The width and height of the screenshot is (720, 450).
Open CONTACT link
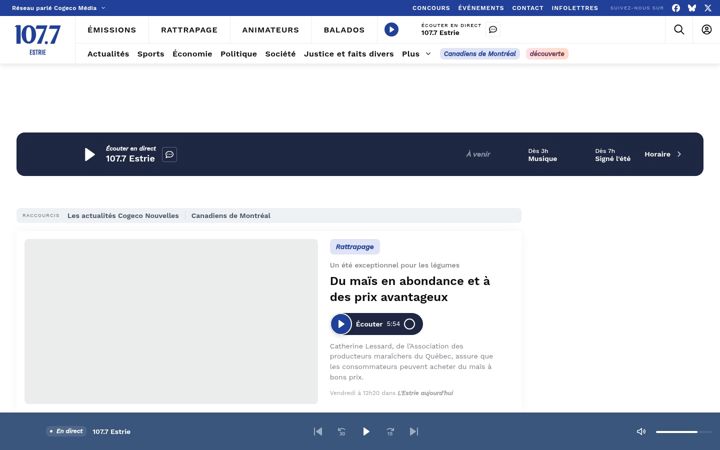[528, 8]
